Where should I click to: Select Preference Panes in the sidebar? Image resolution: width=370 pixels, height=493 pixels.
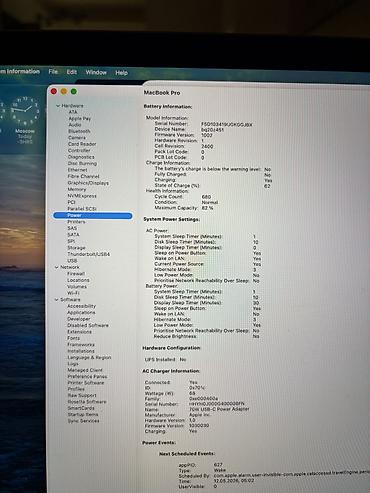pos(87,376)
